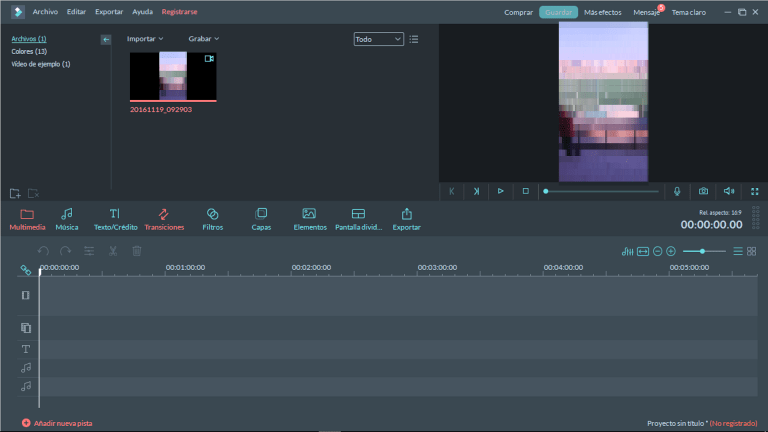Viewport: 768px width, 432px height.
Task: Select the text track icon
Action: click(26, 349)
